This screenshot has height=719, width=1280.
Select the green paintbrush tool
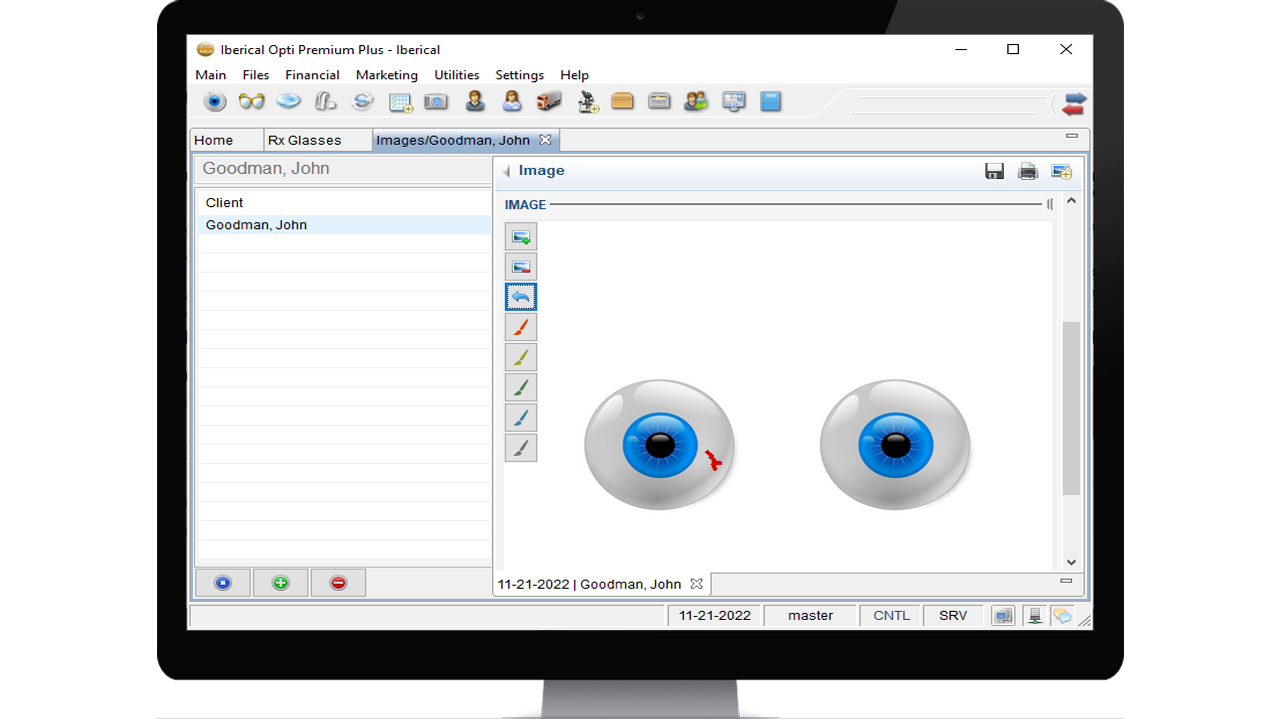pyautogui.click(x=521, y=387)
